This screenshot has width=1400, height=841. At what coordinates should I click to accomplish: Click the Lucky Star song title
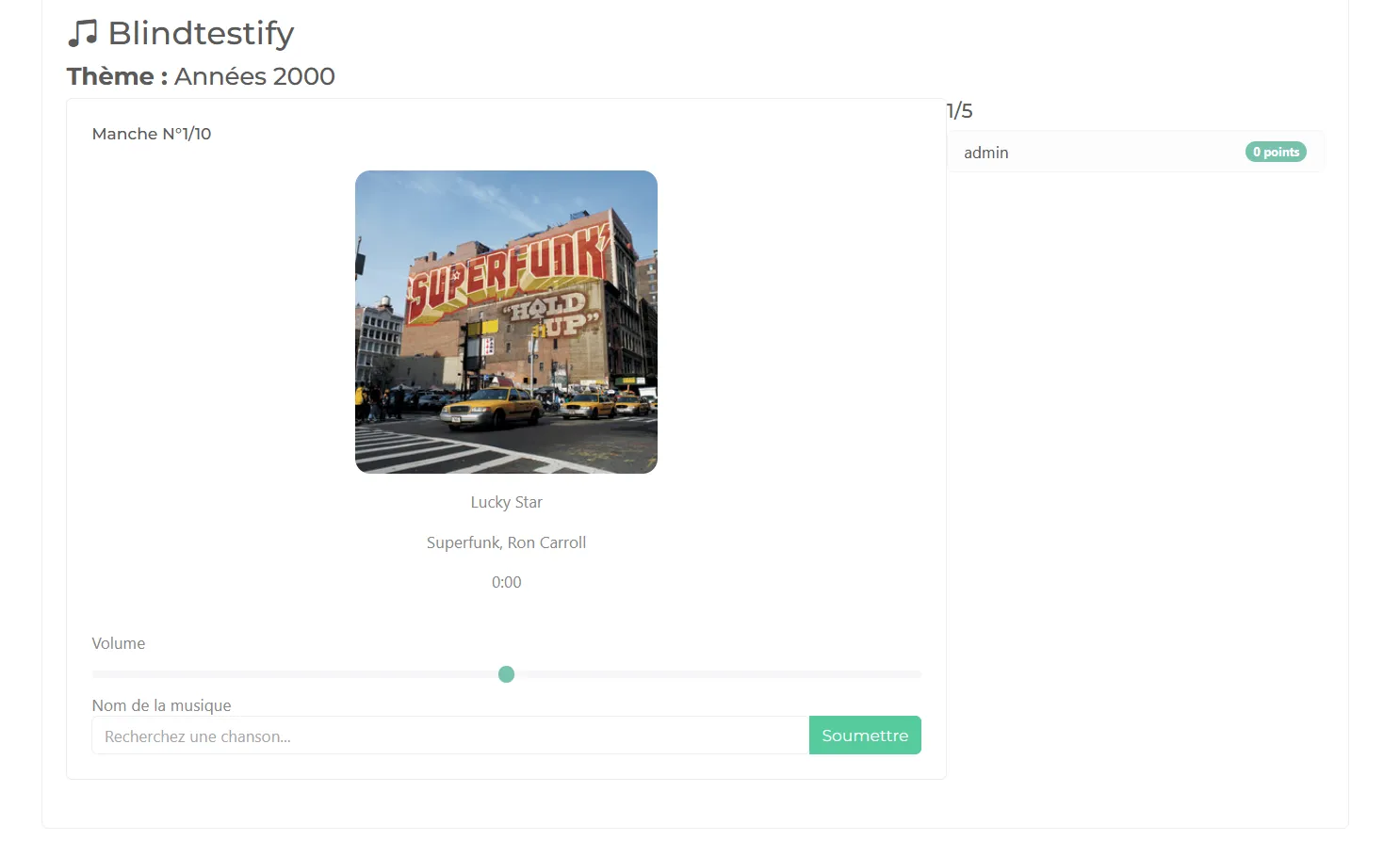click(x=506, y=502)
